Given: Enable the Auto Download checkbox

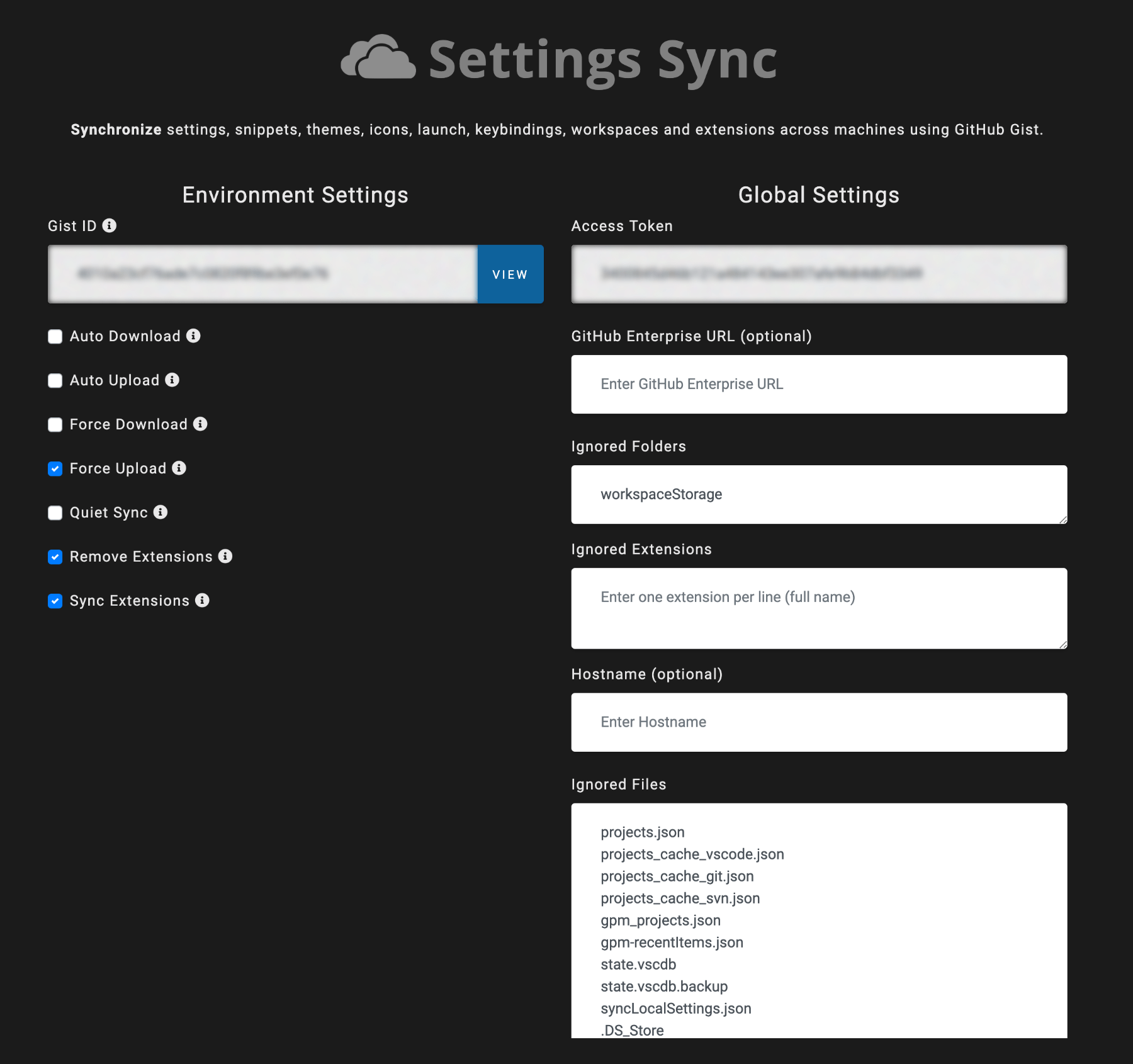Looking at the screenshot, I should pyautogui.click(x=55, y=336).
